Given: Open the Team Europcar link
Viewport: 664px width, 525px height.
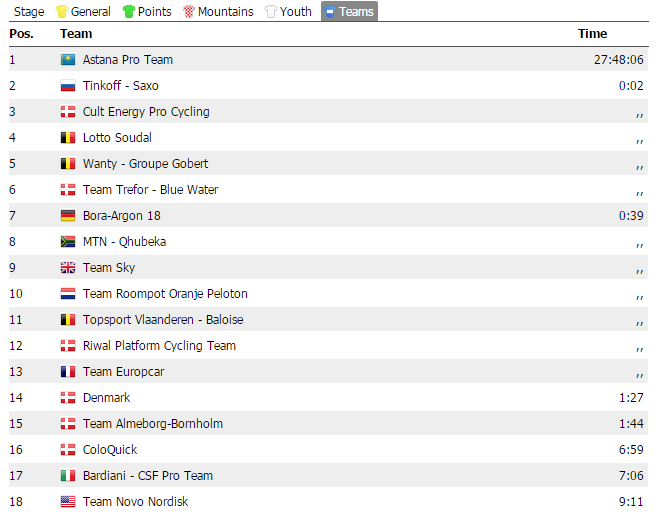Looking at the screenshot, I should coord(124,372).
